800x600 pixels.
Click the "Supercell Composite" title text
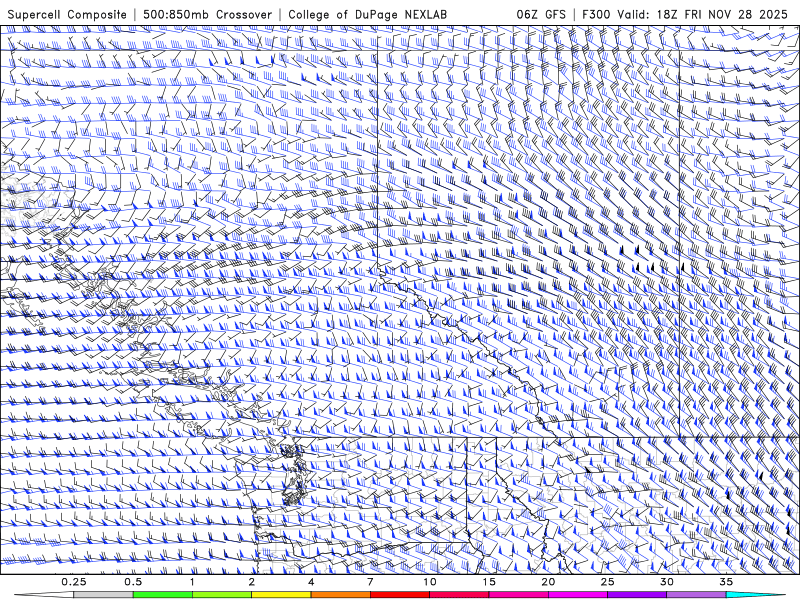click(x=67, y=14)
